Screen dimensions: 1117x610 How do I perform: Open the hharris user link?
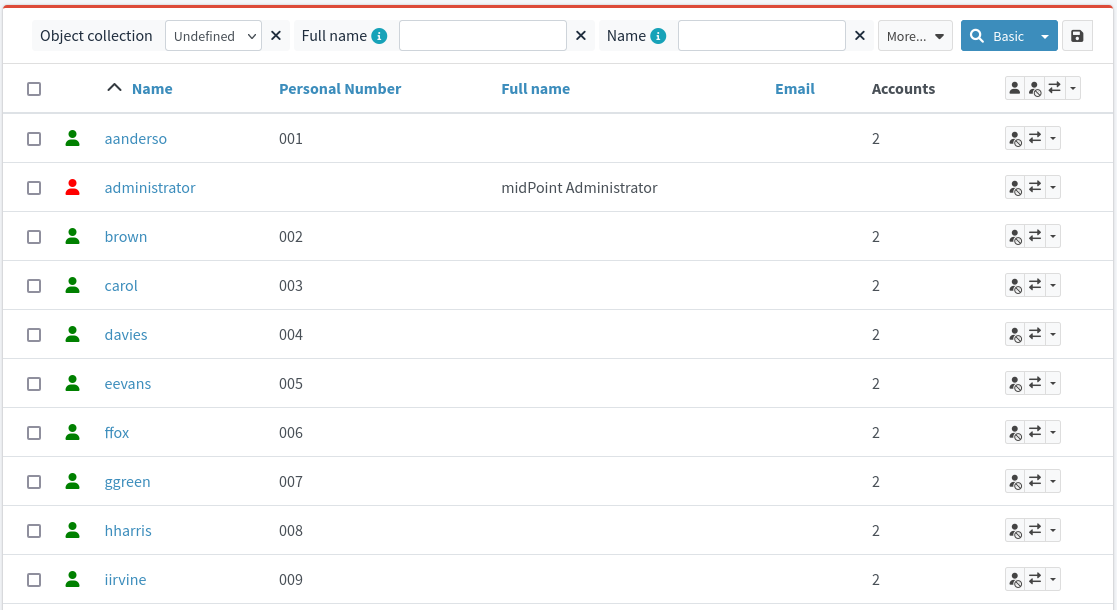click(x=128, y=531)
